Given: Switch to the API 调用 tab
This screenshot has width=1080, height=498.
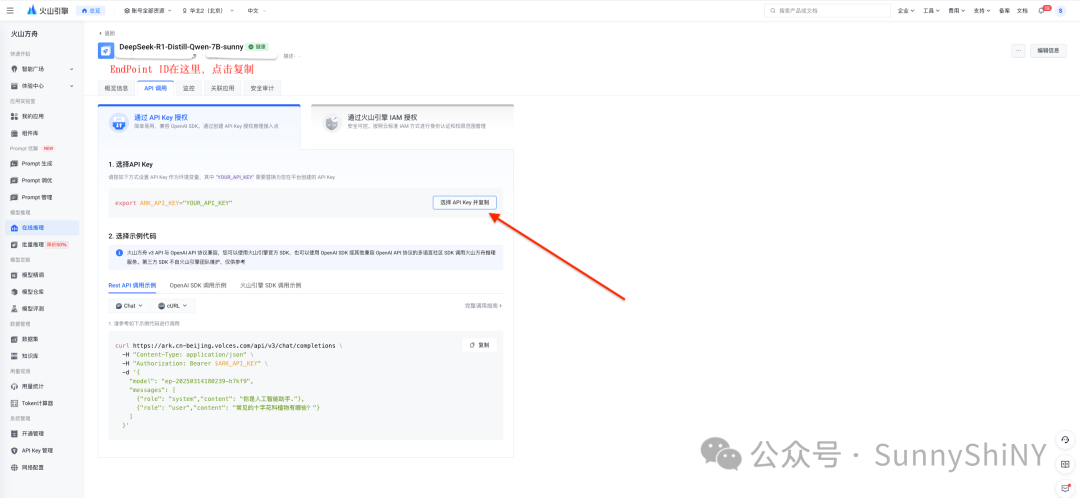Looking at the screenshot, I should click(155, 88).
